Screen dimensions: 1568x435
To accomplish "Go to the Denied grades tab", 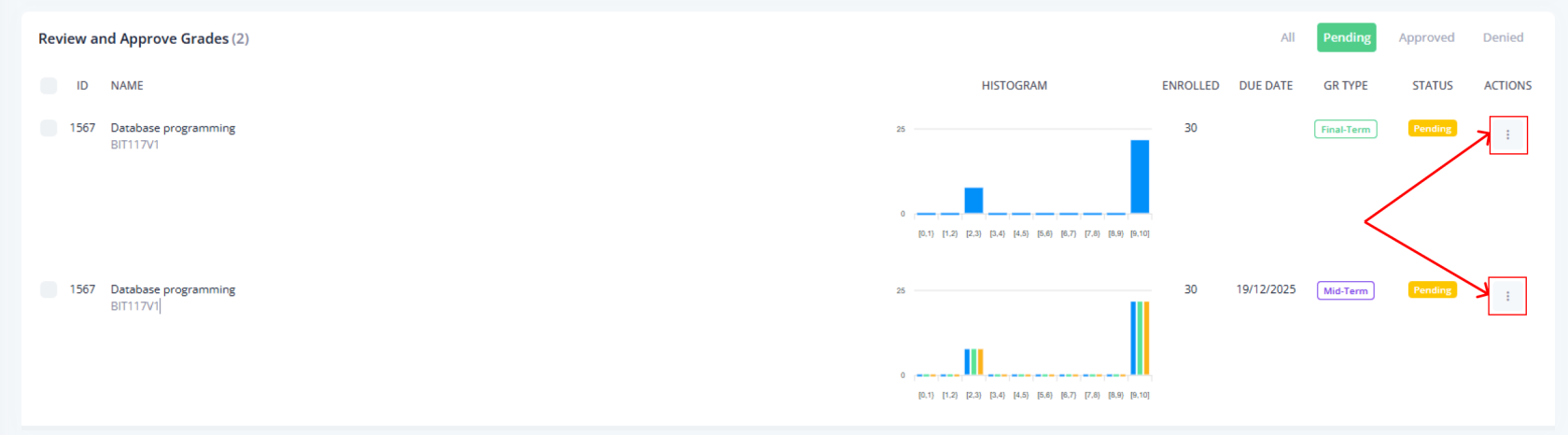I will pos(1503,37).
